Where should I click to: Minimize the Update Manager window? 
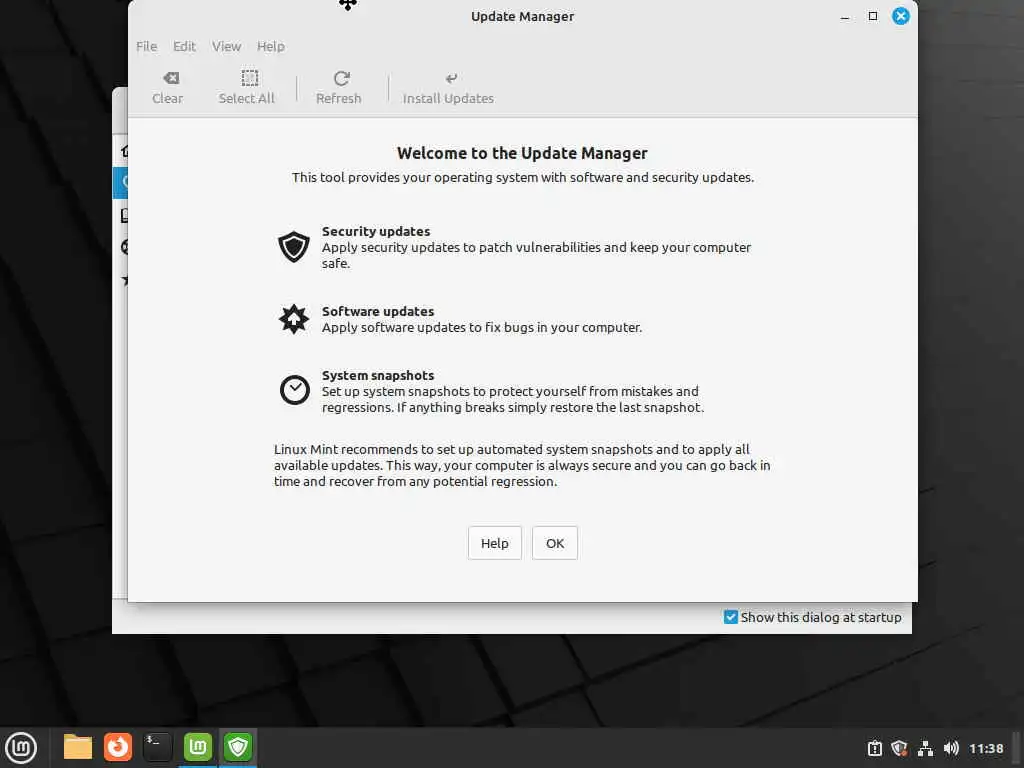pyautogui.click(x=844, y=16)
